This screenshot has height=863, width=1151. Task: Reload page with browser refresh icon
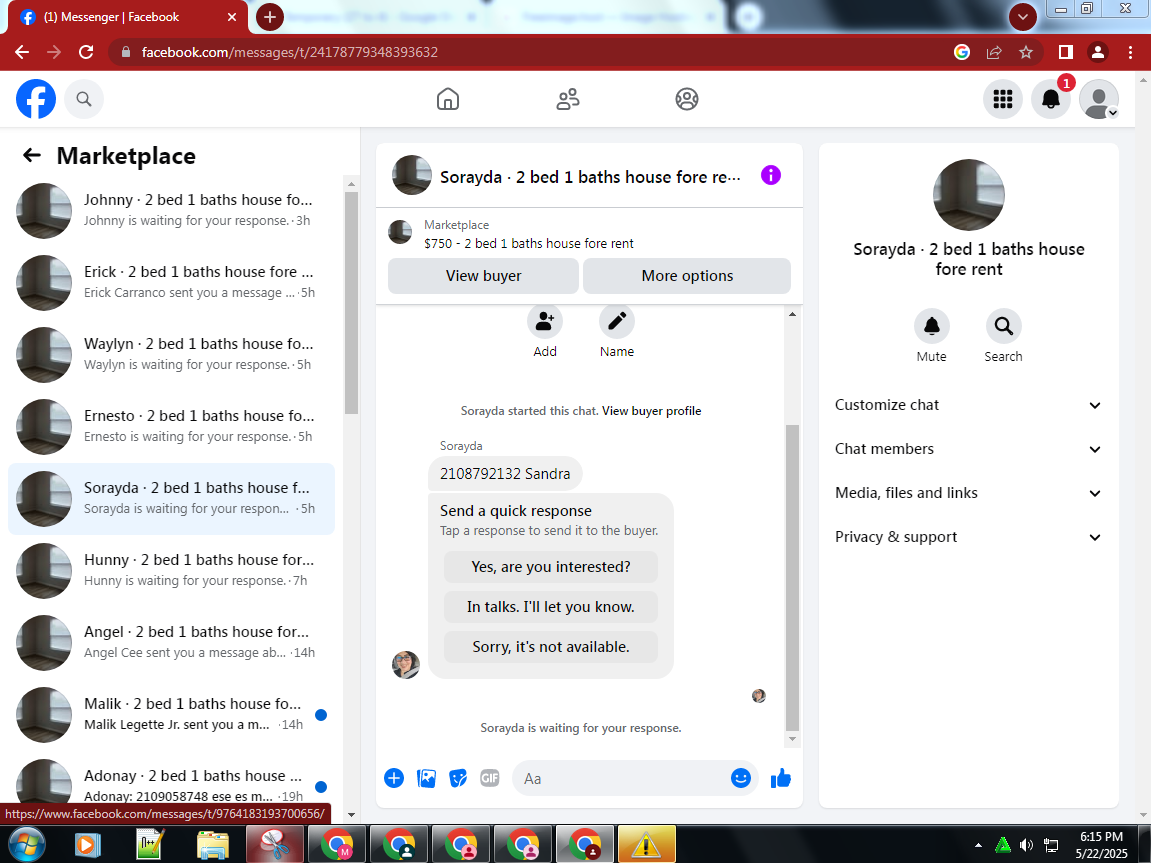[86, 52]
